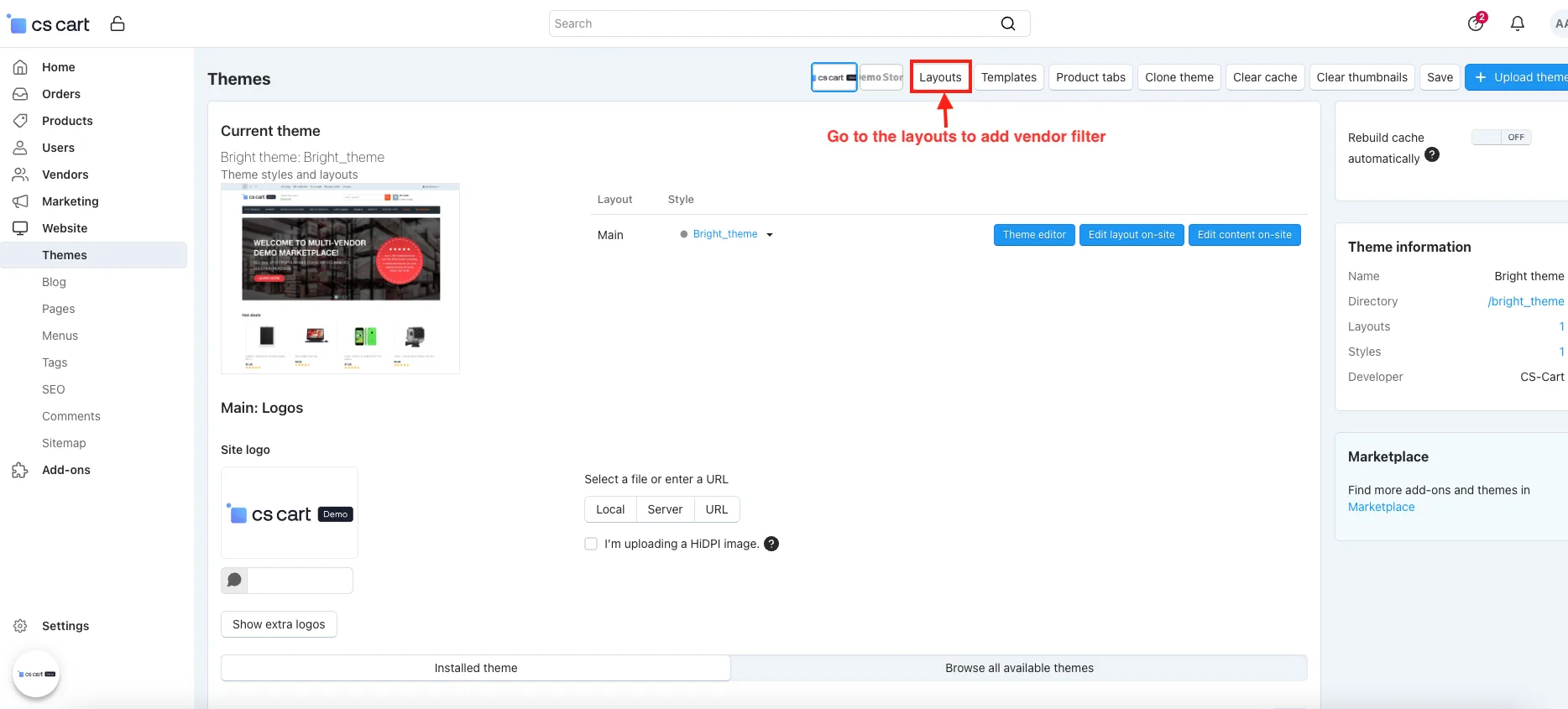Click the Home icon in the sidebar
Image resolution: width=1568 pixels, height=709 pixels.
click(x=20, y=67)
